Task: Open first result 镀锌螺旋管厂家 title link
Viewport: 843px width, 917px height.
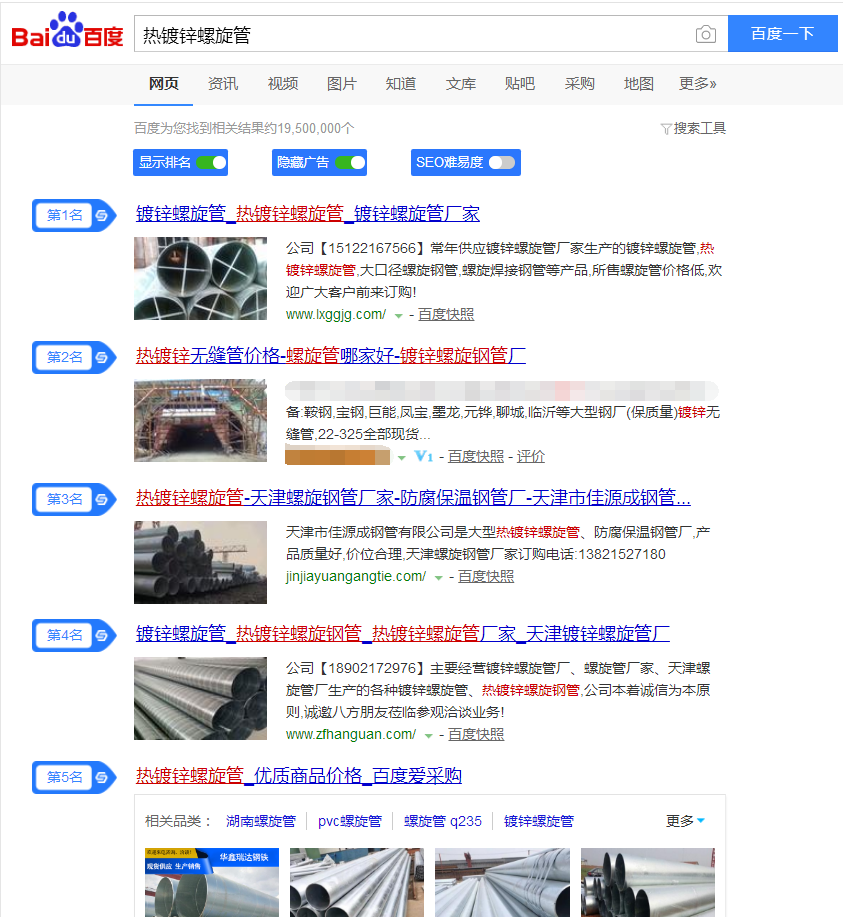Action: click(x=308, y=214)
